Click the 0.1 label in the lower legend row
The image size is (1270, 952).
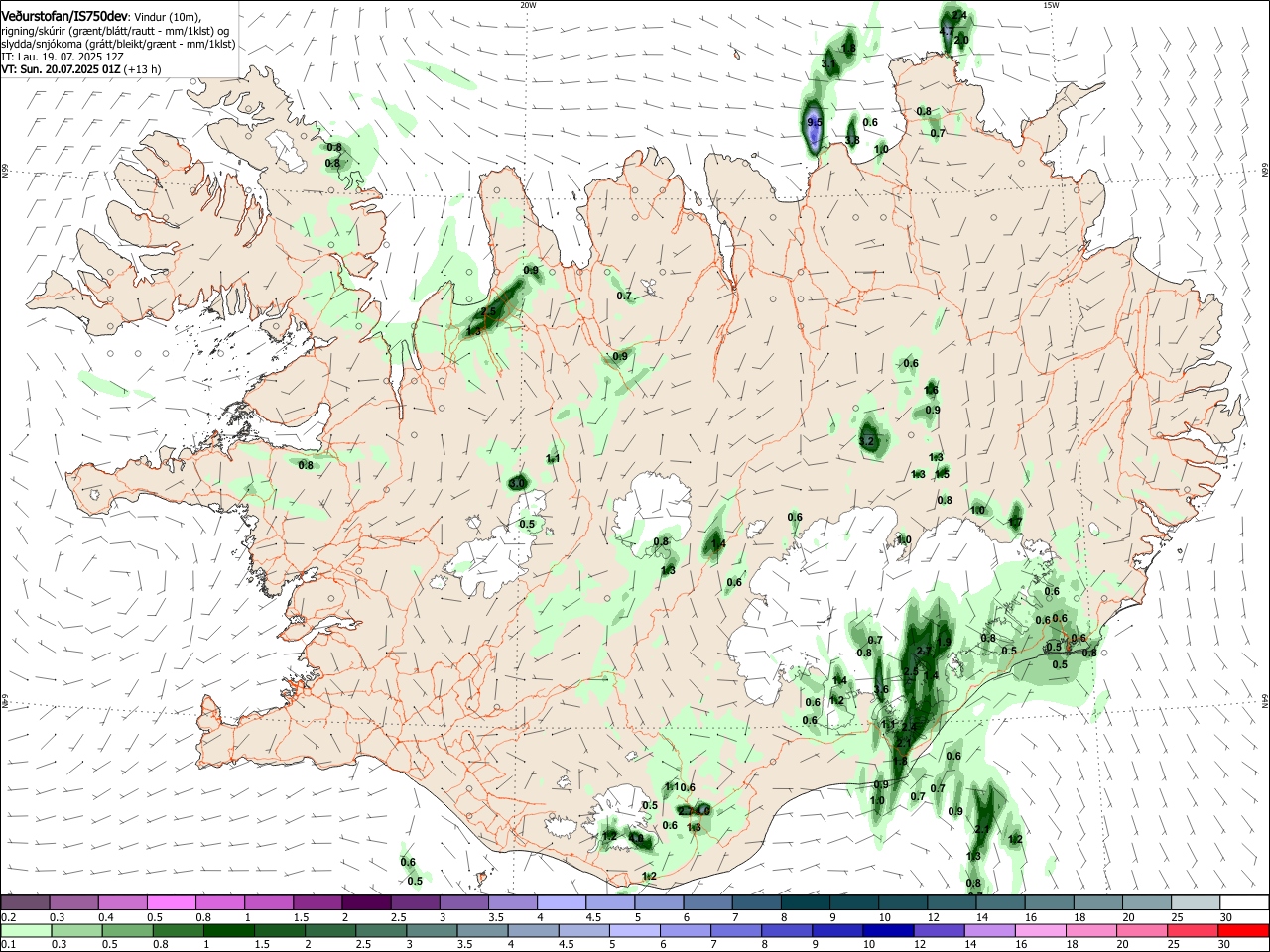[7, 945]
